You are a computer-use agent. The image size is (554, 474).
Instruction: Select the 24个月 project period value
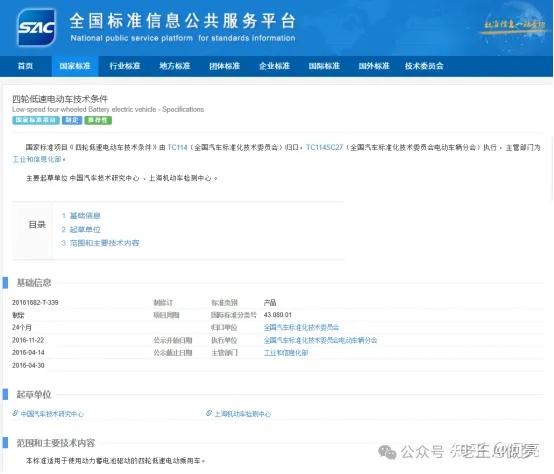pyautogui.click(x=22, y=327)
